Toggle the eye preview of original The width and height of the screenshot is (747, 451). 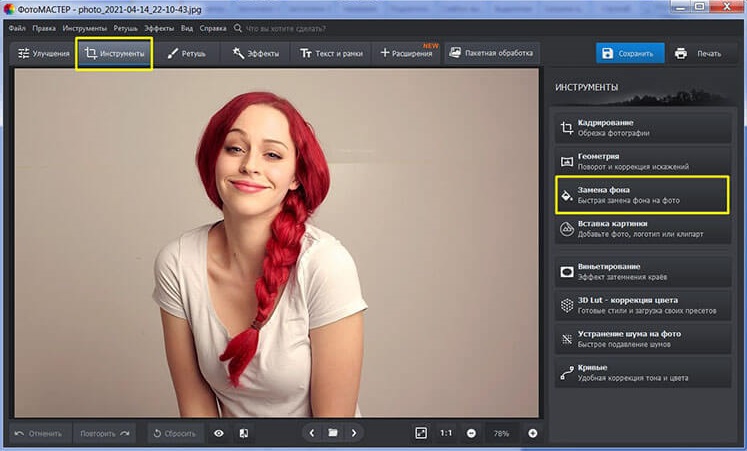click(219, 433)
